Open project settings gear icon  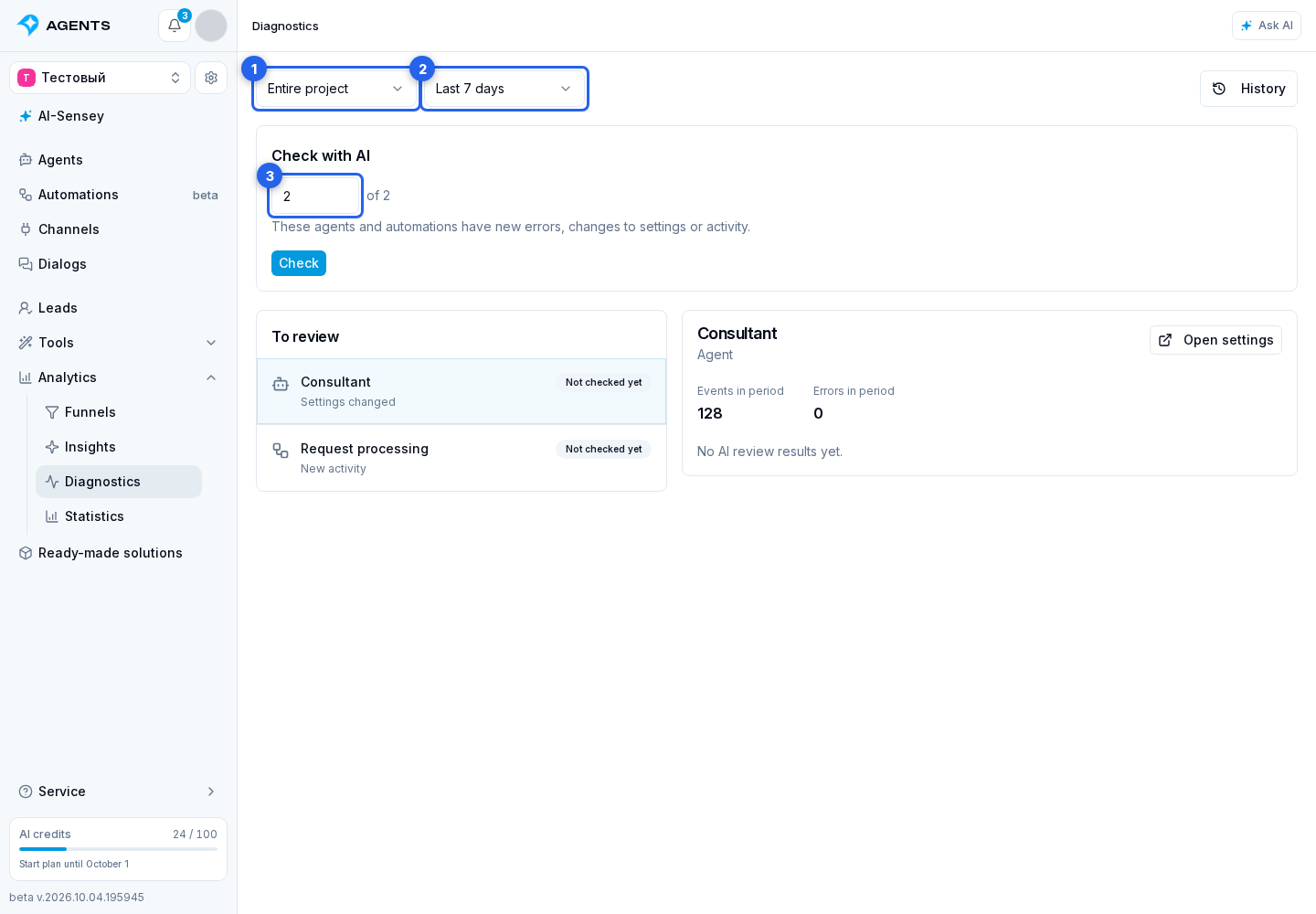(x=211, y=78)
